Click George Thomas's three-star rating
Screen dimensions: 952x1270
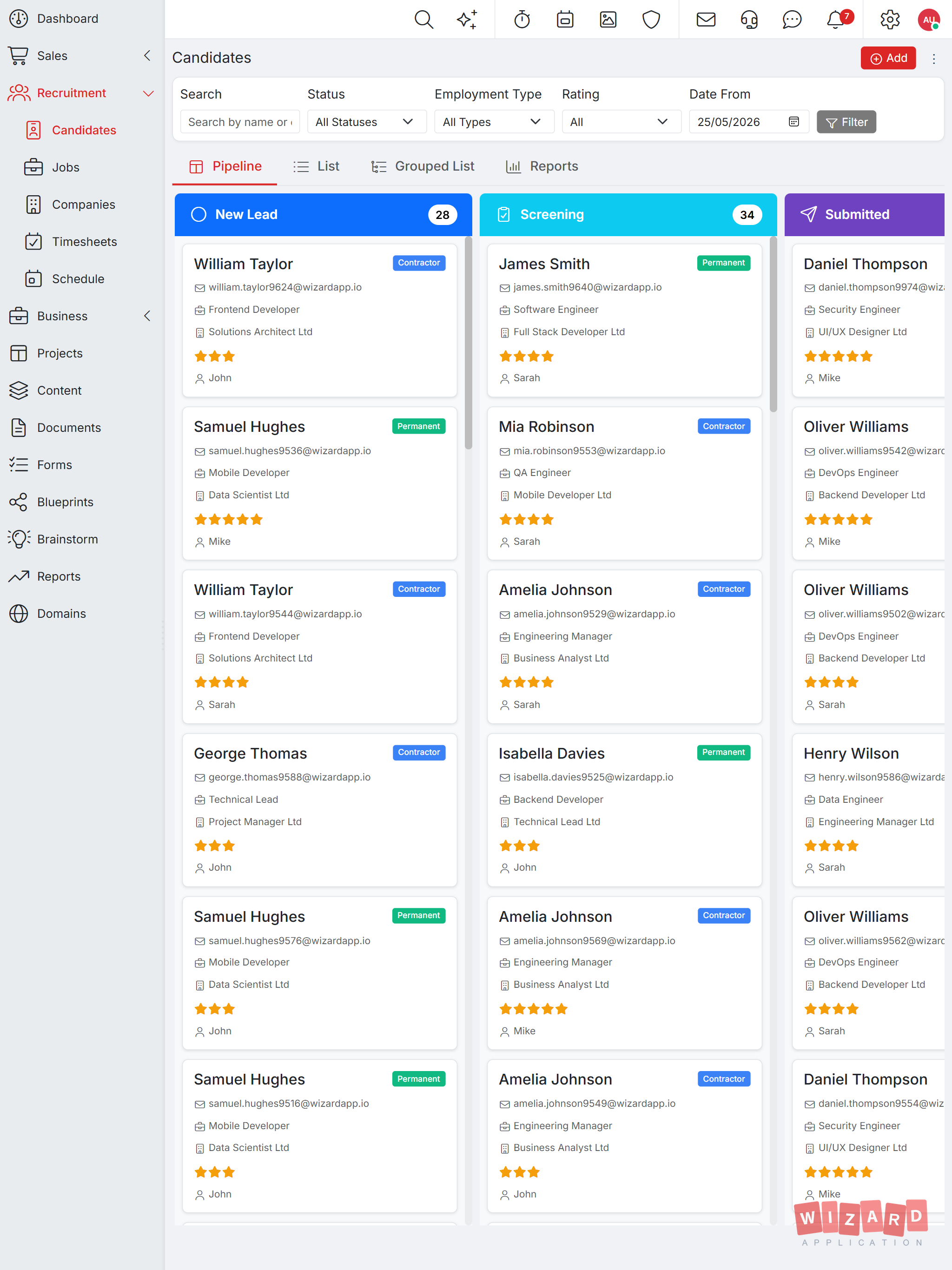click(x=215, y=846)
